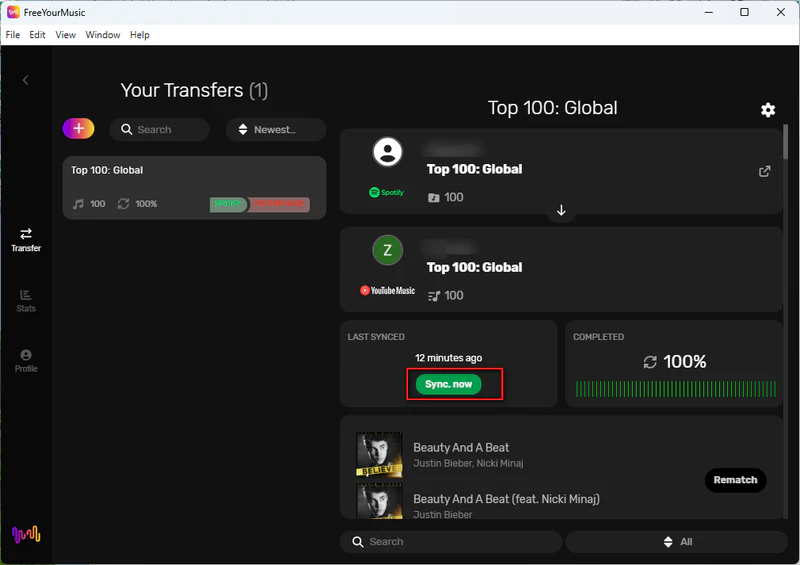Click the music note icon in transfer card

pos(78,204)
